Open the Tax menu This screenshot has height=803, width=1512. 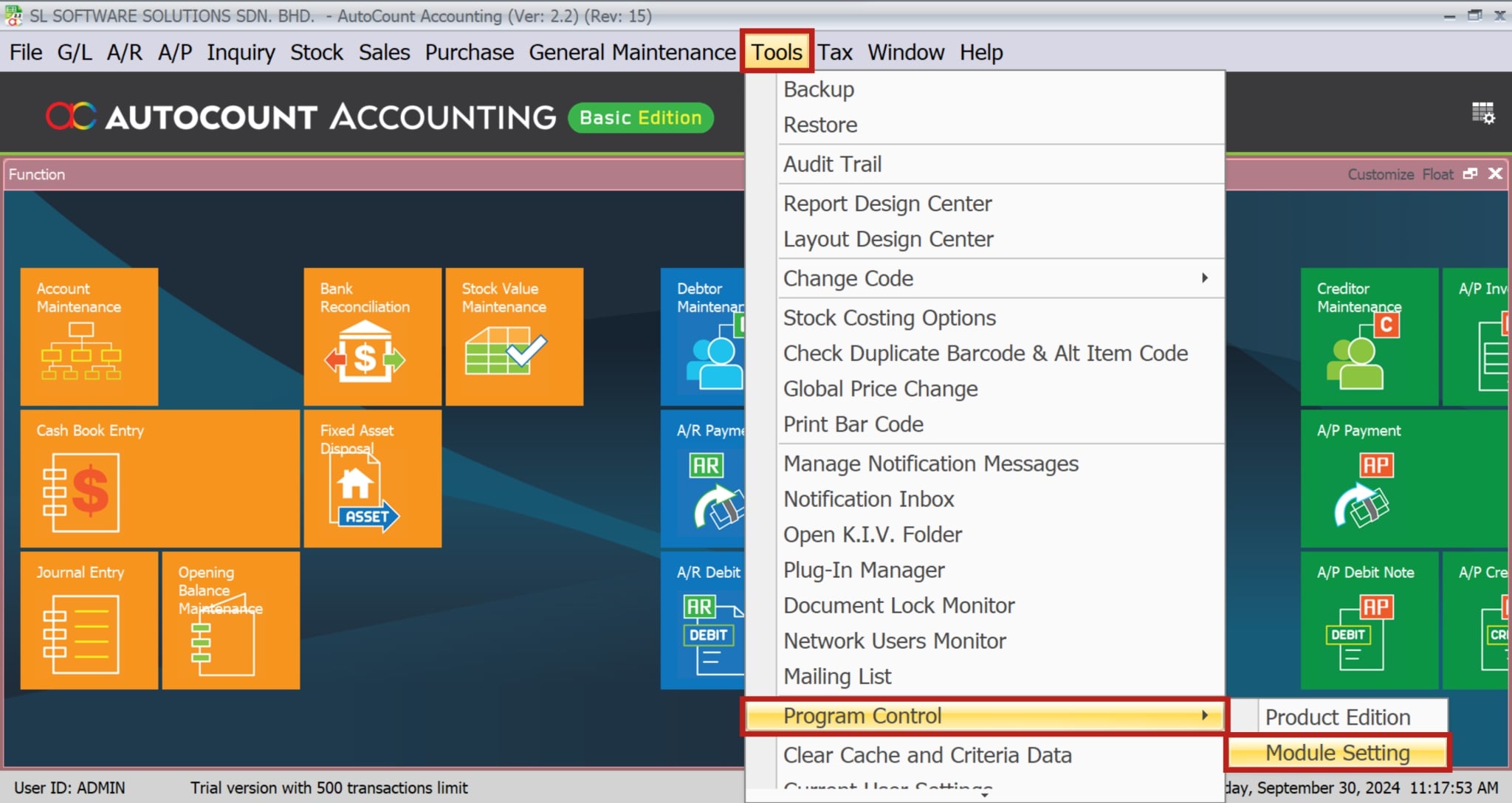835,52
